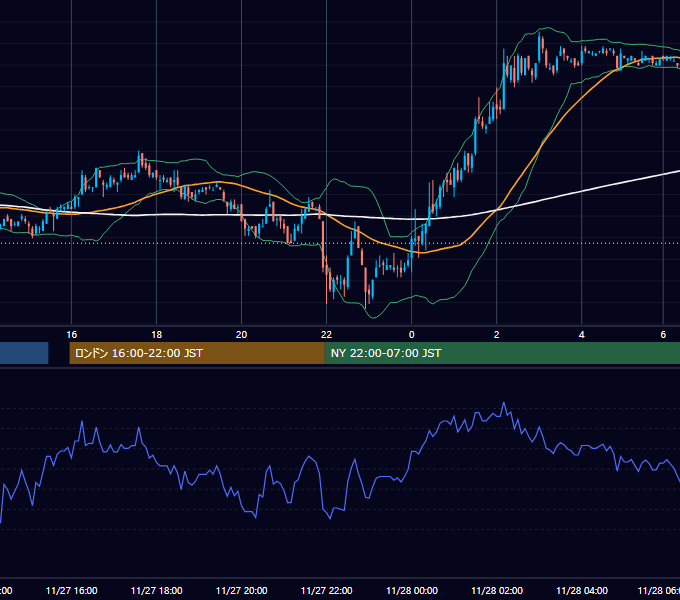Click the "0" hour label on chart axis

coord(412,335)
